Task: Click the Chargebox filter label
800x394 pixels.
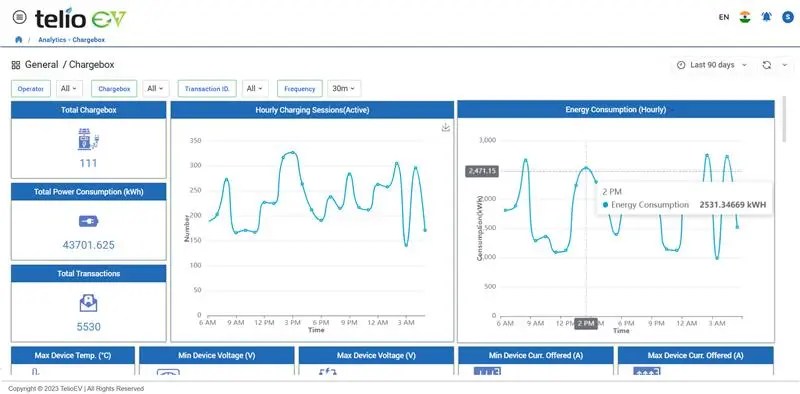Action: click(x=114, y=89)
